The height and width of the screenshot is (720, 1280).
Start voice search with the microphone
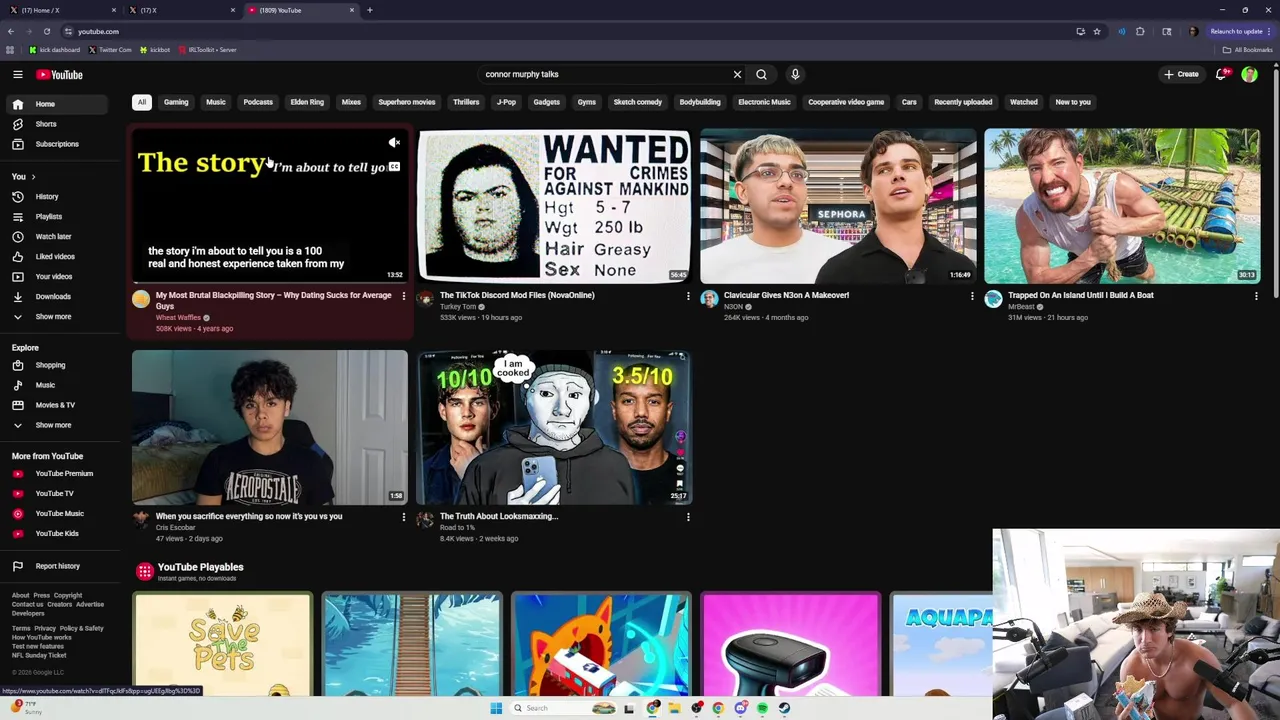pos(795,74)
